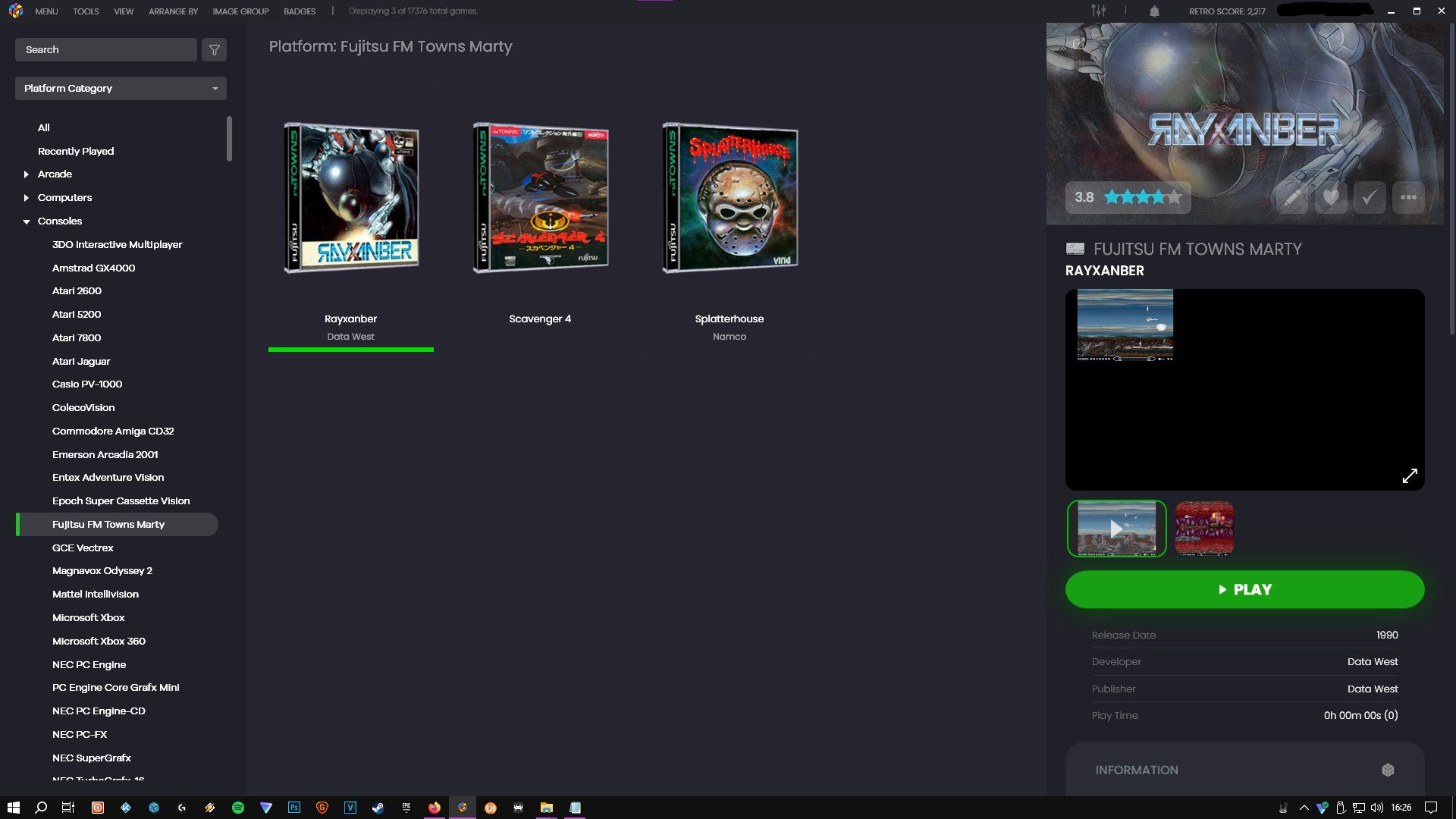The height and width of the screenshot is (819, 1456).
Task: Open the Windows taskbar search icon
Action: click(41, 808)
